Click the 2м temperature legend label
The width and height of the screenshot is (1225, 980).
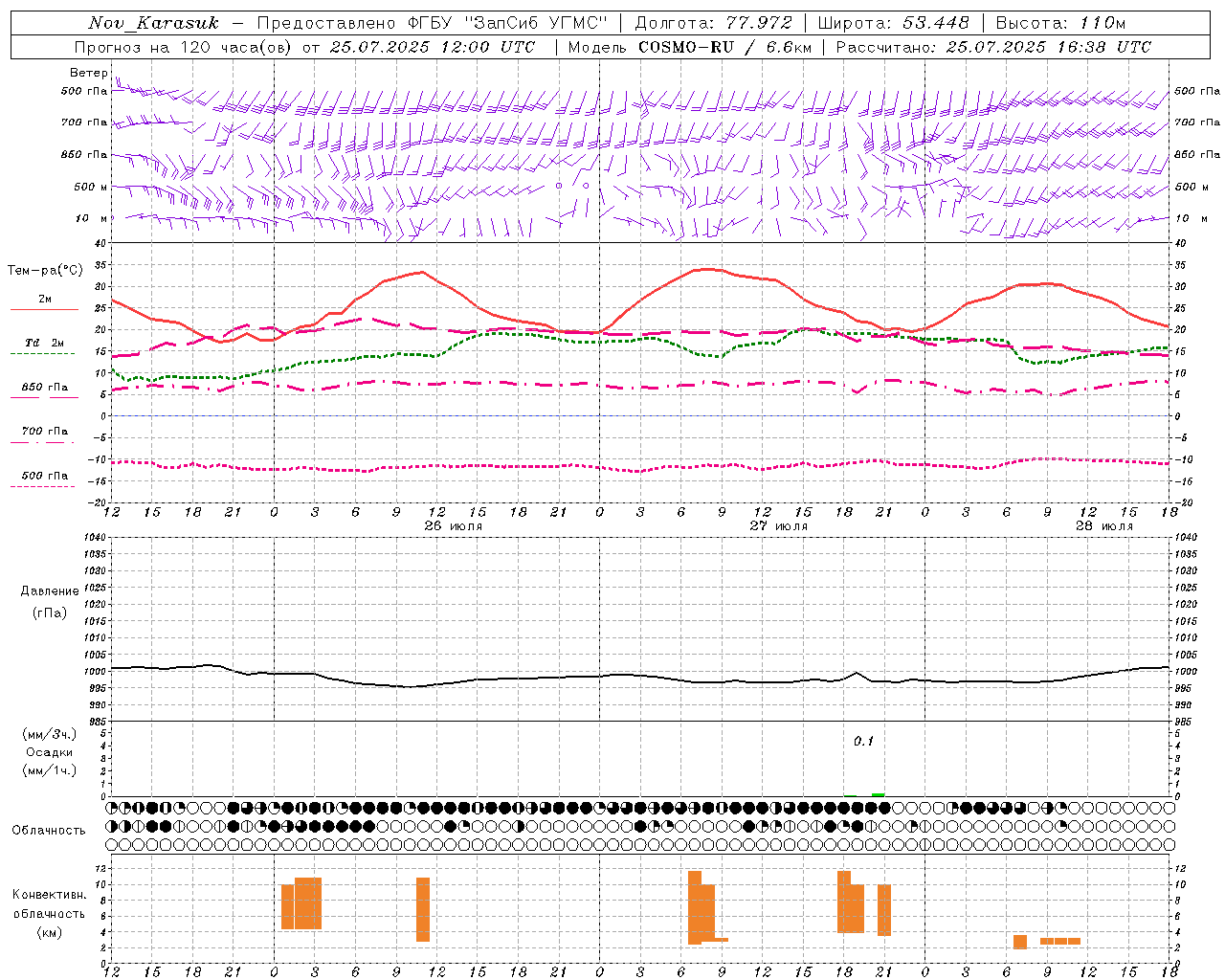click(45, 300)
